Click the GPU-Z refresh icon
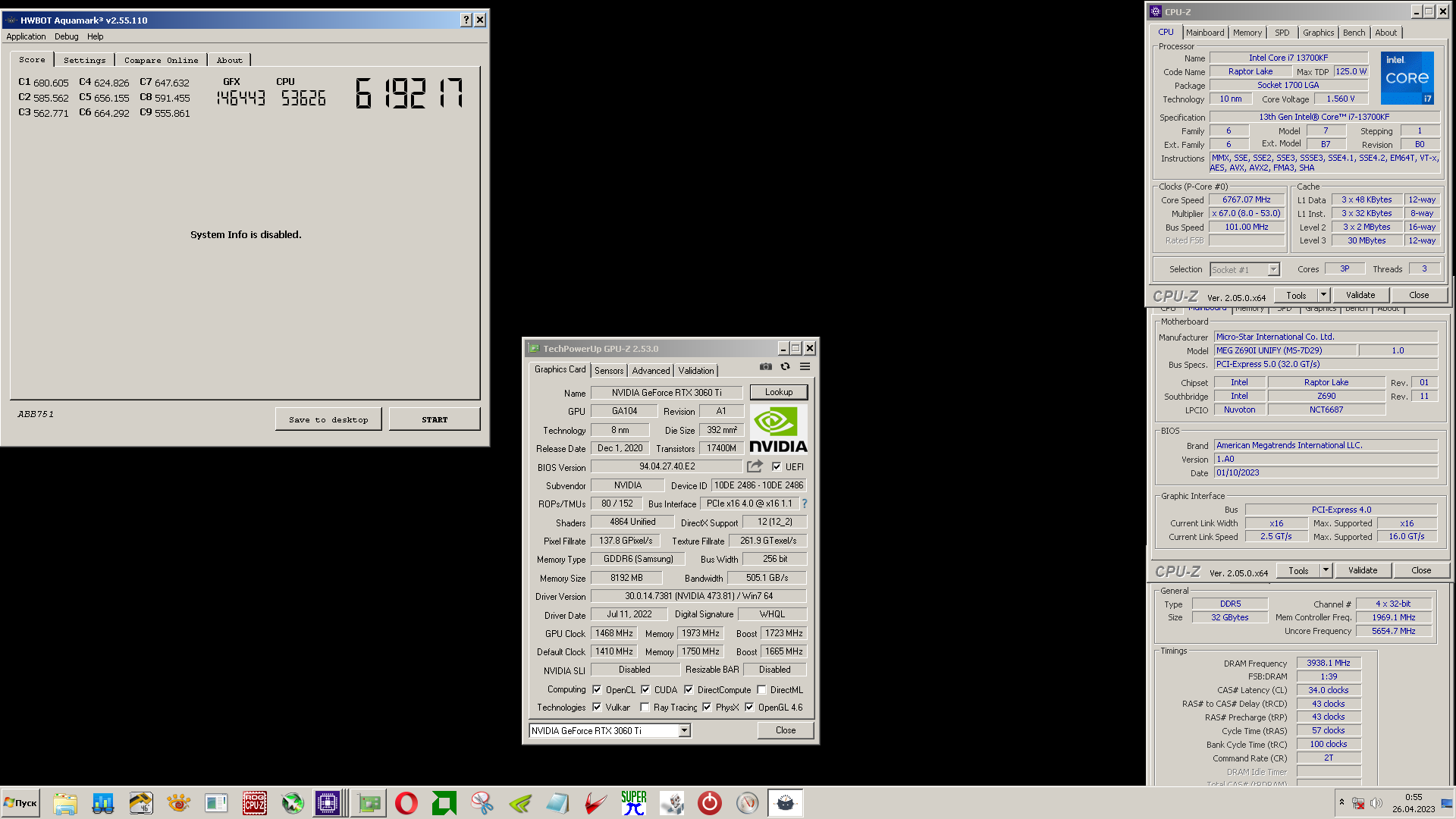This screenshot has width=1456, height=819. [786, 367]
